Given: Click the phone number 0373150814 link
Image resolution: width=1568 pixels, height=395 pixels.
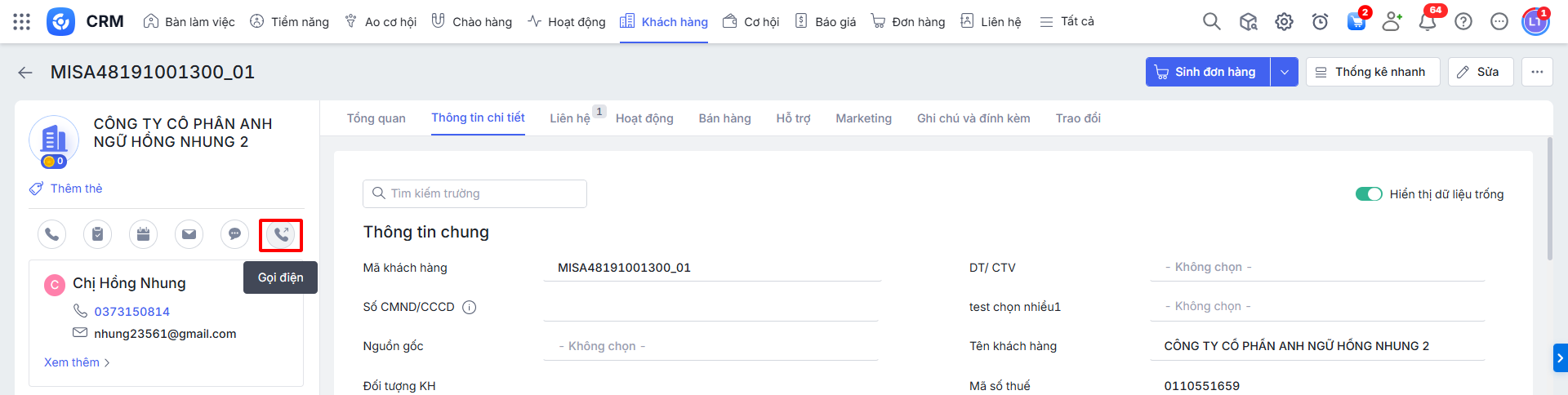Looking at the screenshot, I should click(131, 312).
